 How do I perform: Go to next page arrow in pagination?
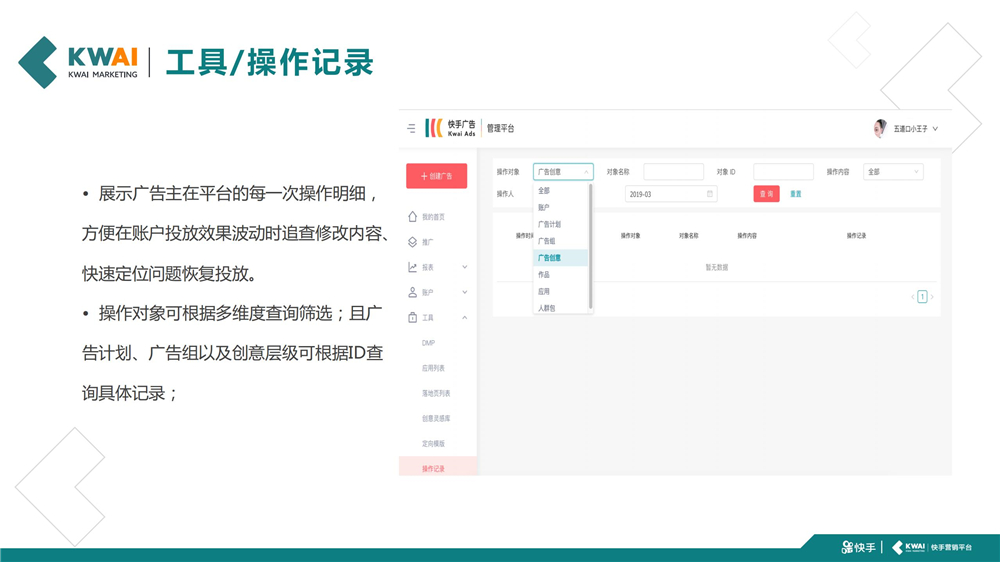point(932,297)
